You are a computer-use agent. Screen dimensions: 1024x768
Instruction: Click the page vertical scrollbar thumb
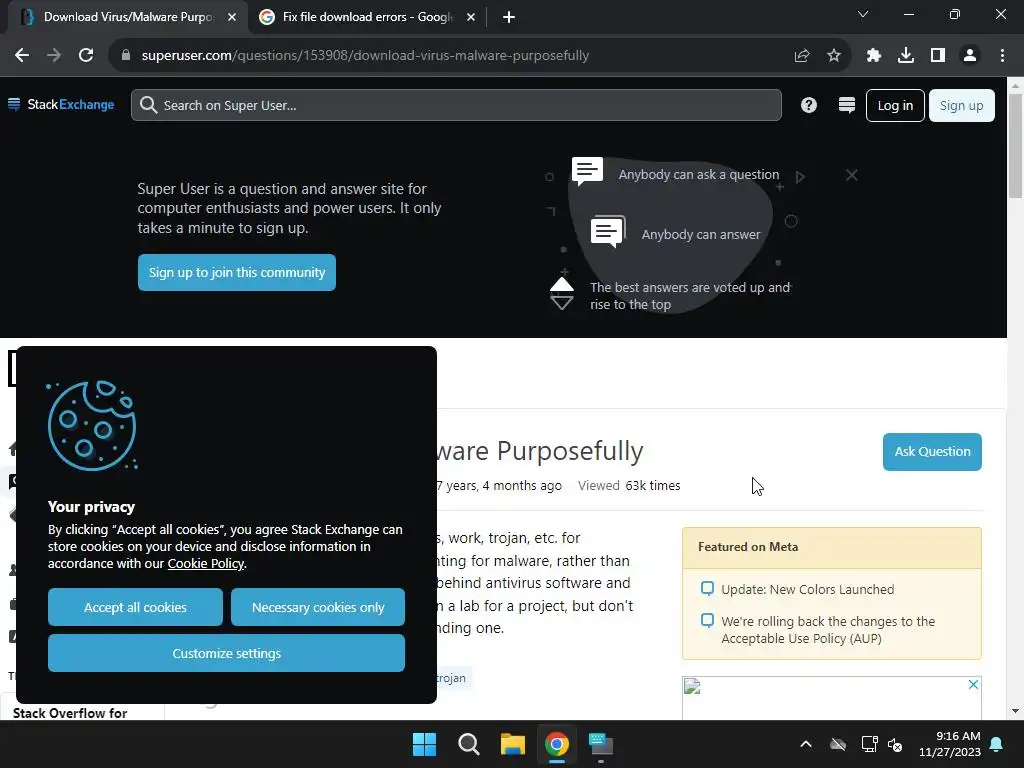point(1015,146)
